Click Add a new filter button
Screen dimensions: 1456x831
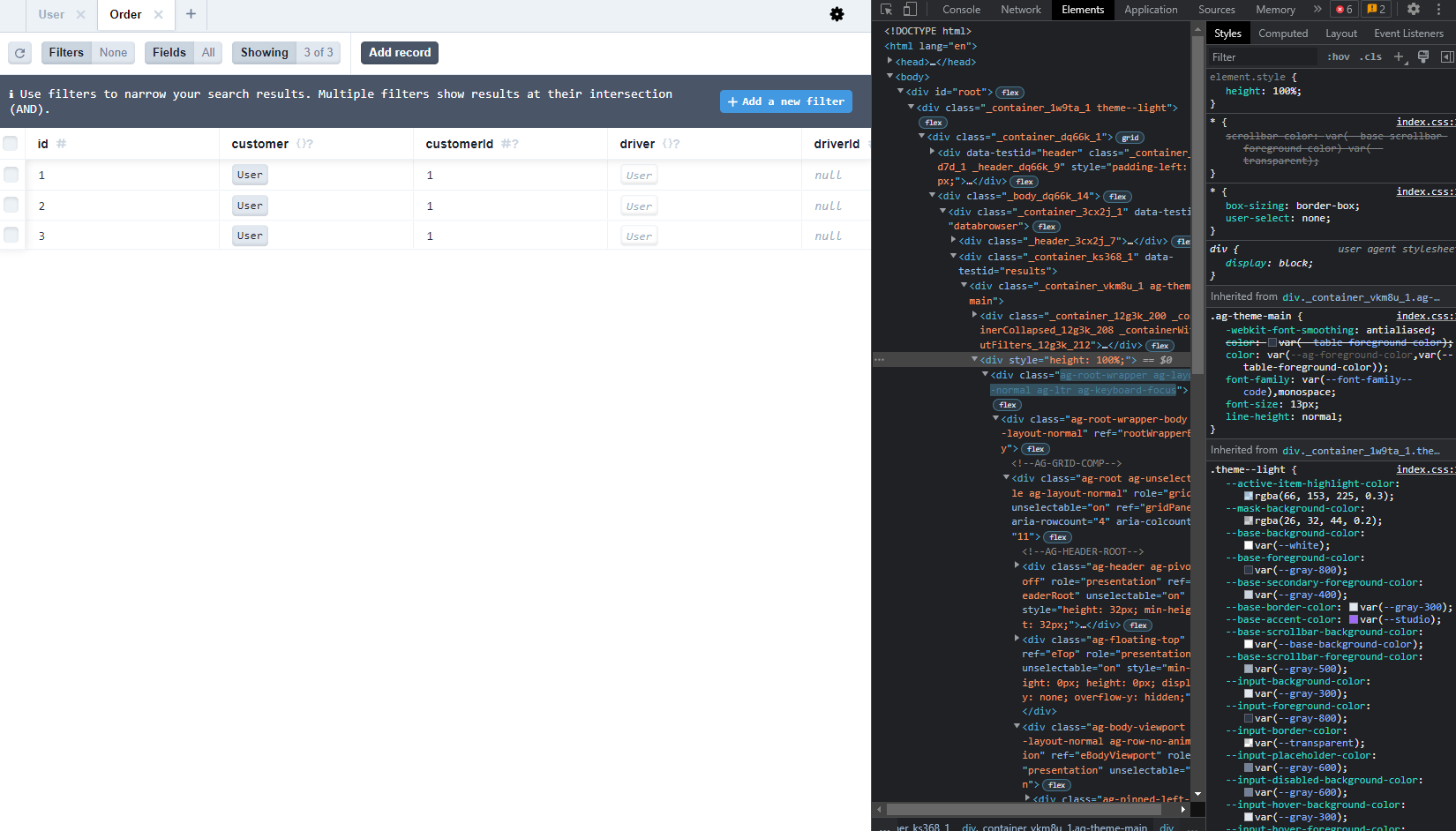pos(786,101)
